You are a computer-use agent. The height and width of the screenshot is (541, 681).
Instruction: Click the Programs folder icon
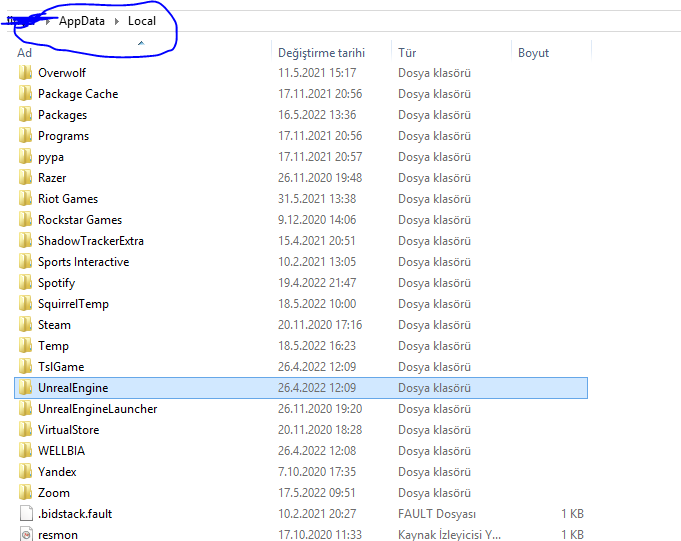26,135
